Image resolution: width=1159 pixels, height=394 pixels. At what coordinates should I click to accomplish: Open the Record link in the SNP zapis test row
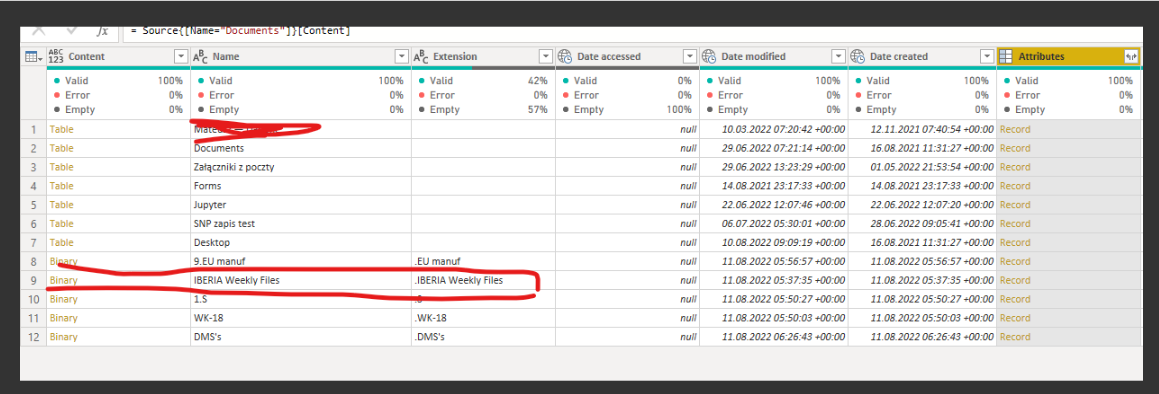click(x=1015, y=223)
